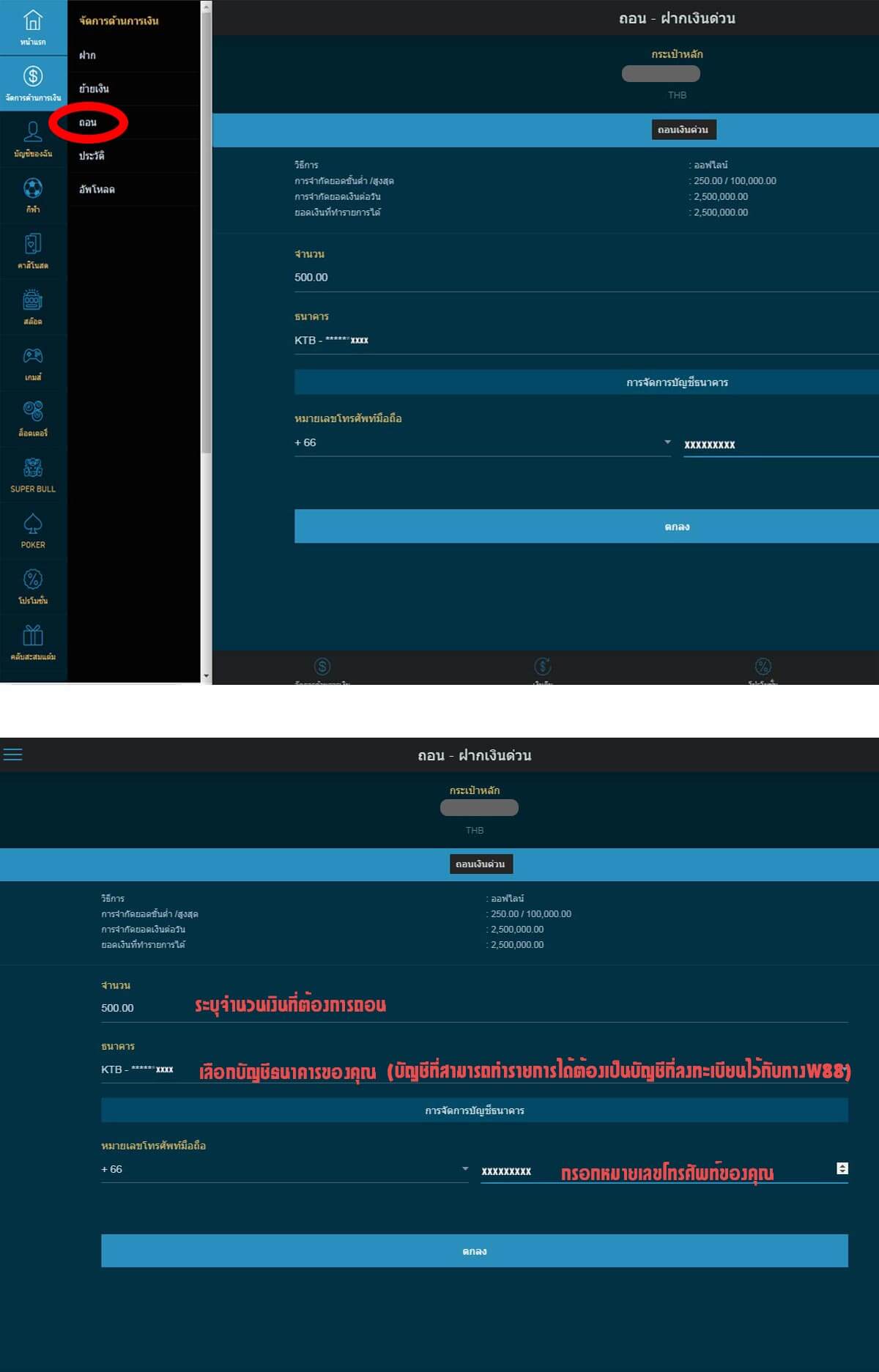Click การจัดการบัญชีธนาคาร button in upper screenshot
879x1372 pixels.
[587, 382]
